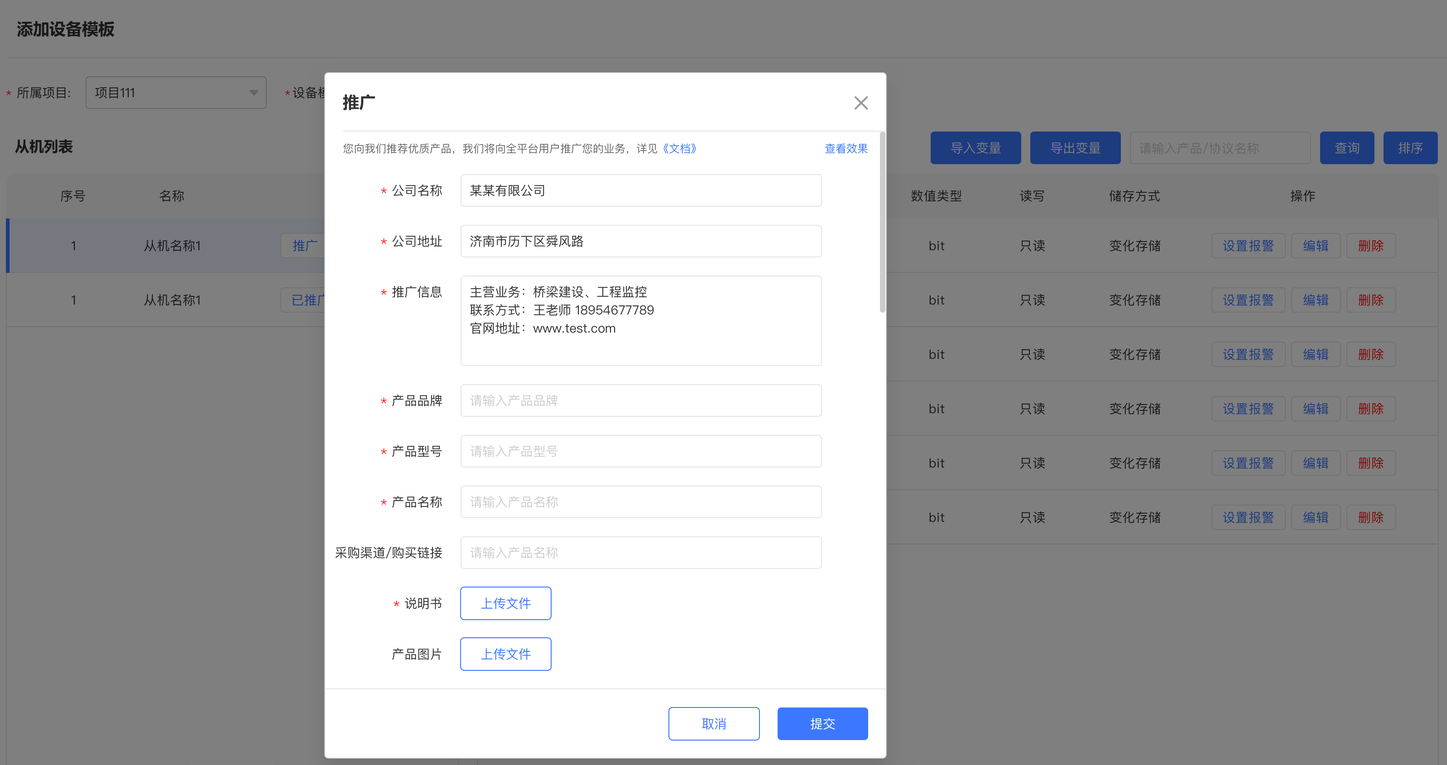
Task: Click 设置报警 in the sixth table row
Action: click(1248, 517)
